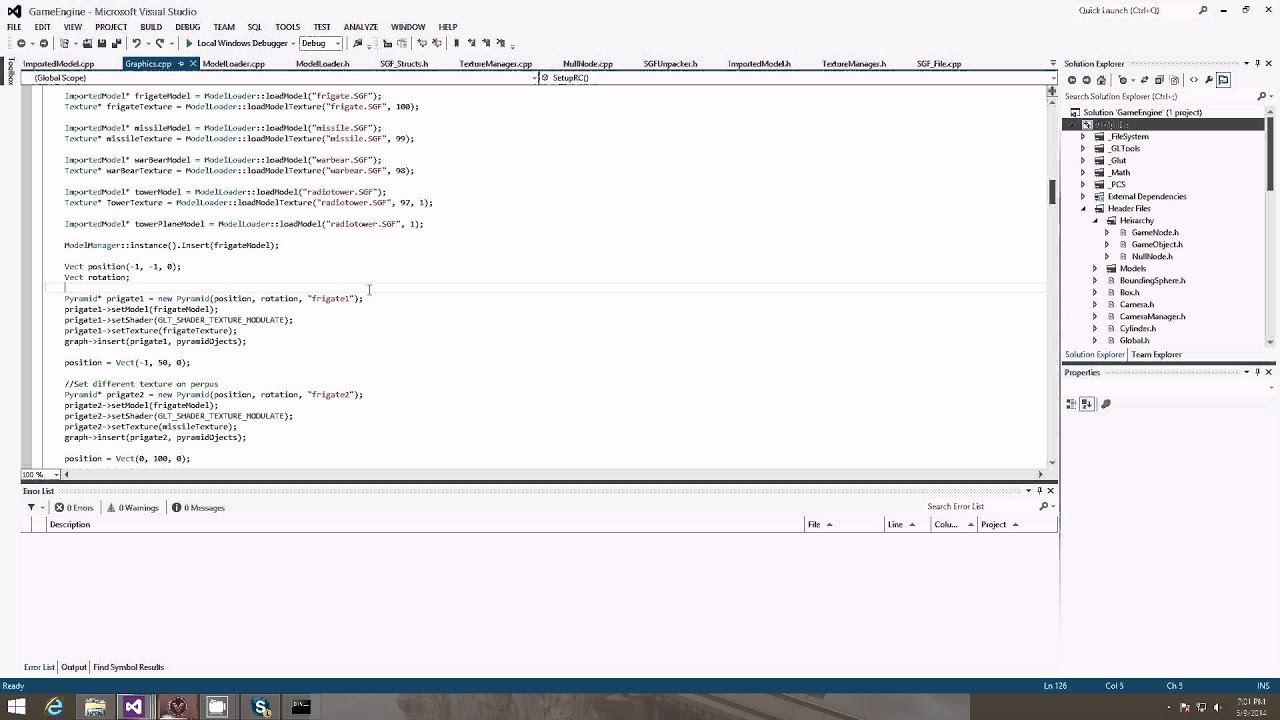Click the Error List filter funnel icon
The width and height of the screenshot is (1280, 720).
[x=31, y=508]
